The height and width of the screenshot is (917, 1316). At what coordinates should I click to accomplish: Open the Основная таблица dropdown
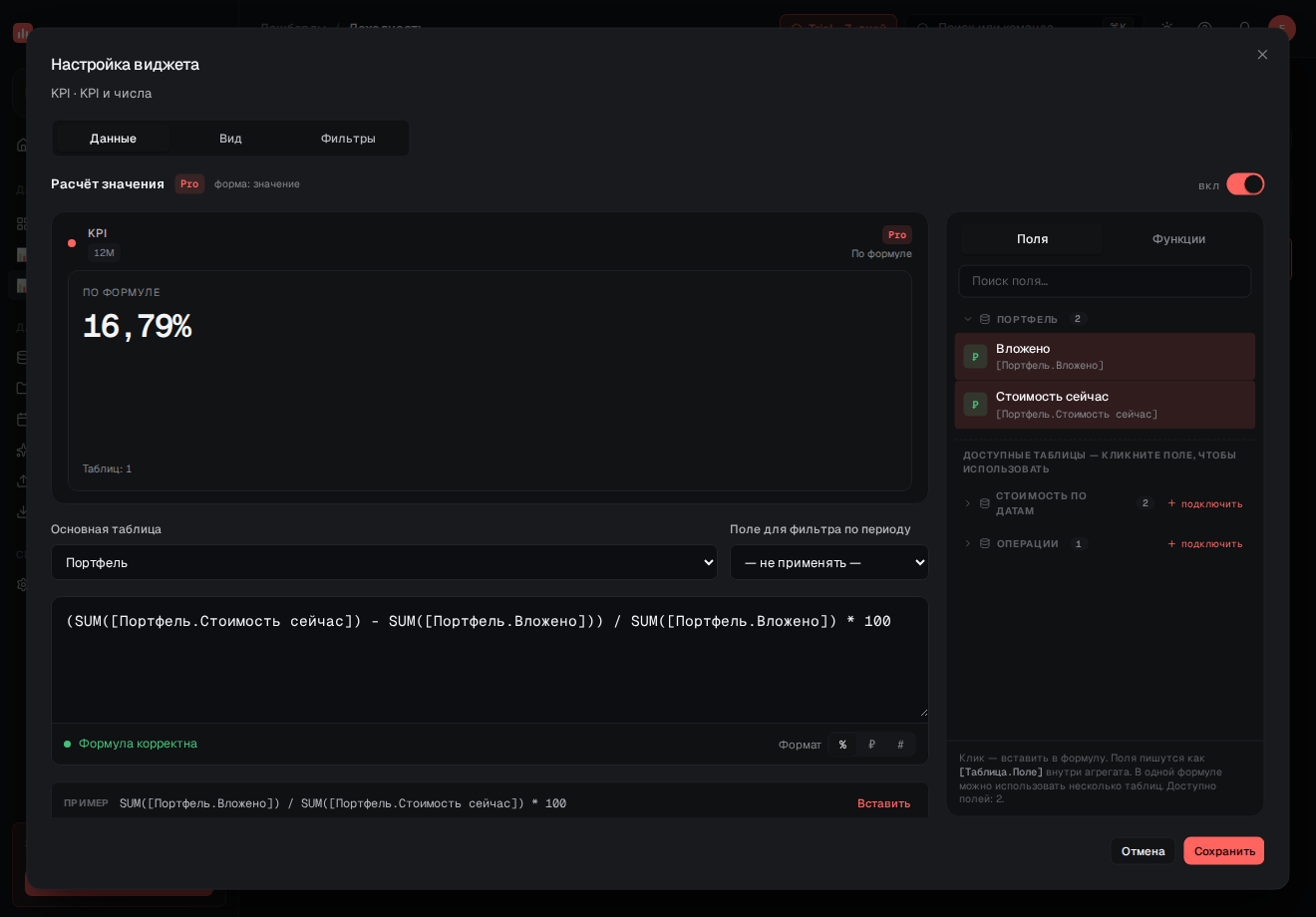384,562
